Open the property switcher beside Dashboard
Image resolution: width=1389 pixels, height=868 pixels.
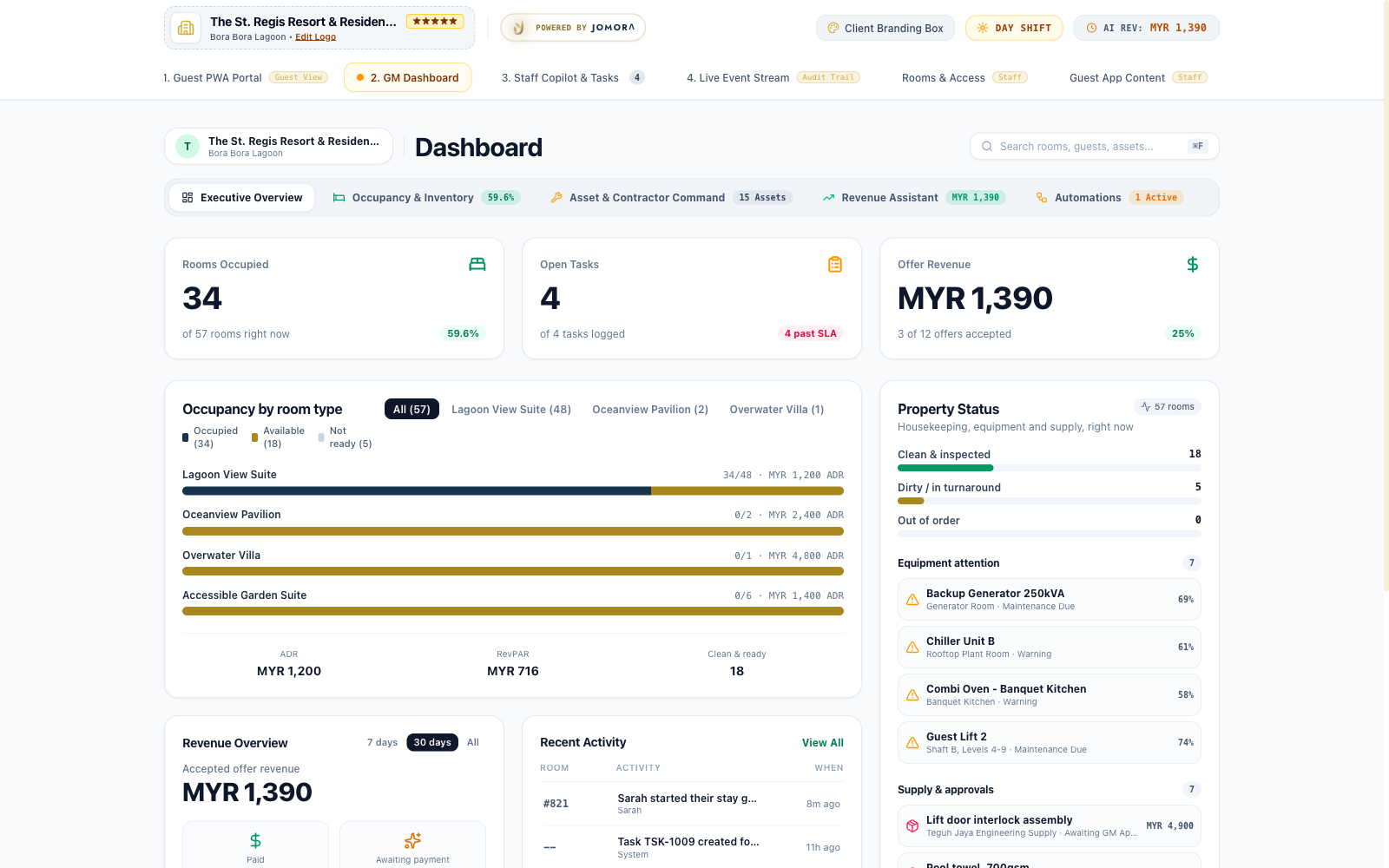279,147
